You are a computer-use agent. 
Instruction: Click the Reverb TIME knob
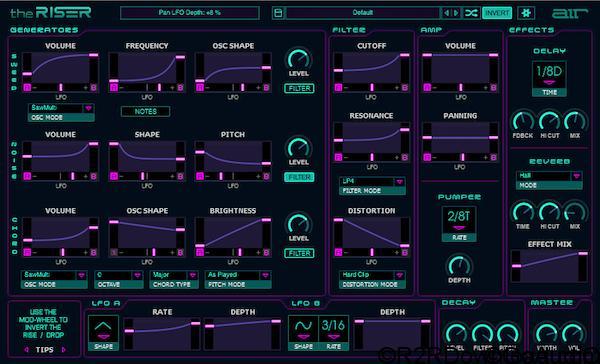pyautogui.click(x=523, y=212)
